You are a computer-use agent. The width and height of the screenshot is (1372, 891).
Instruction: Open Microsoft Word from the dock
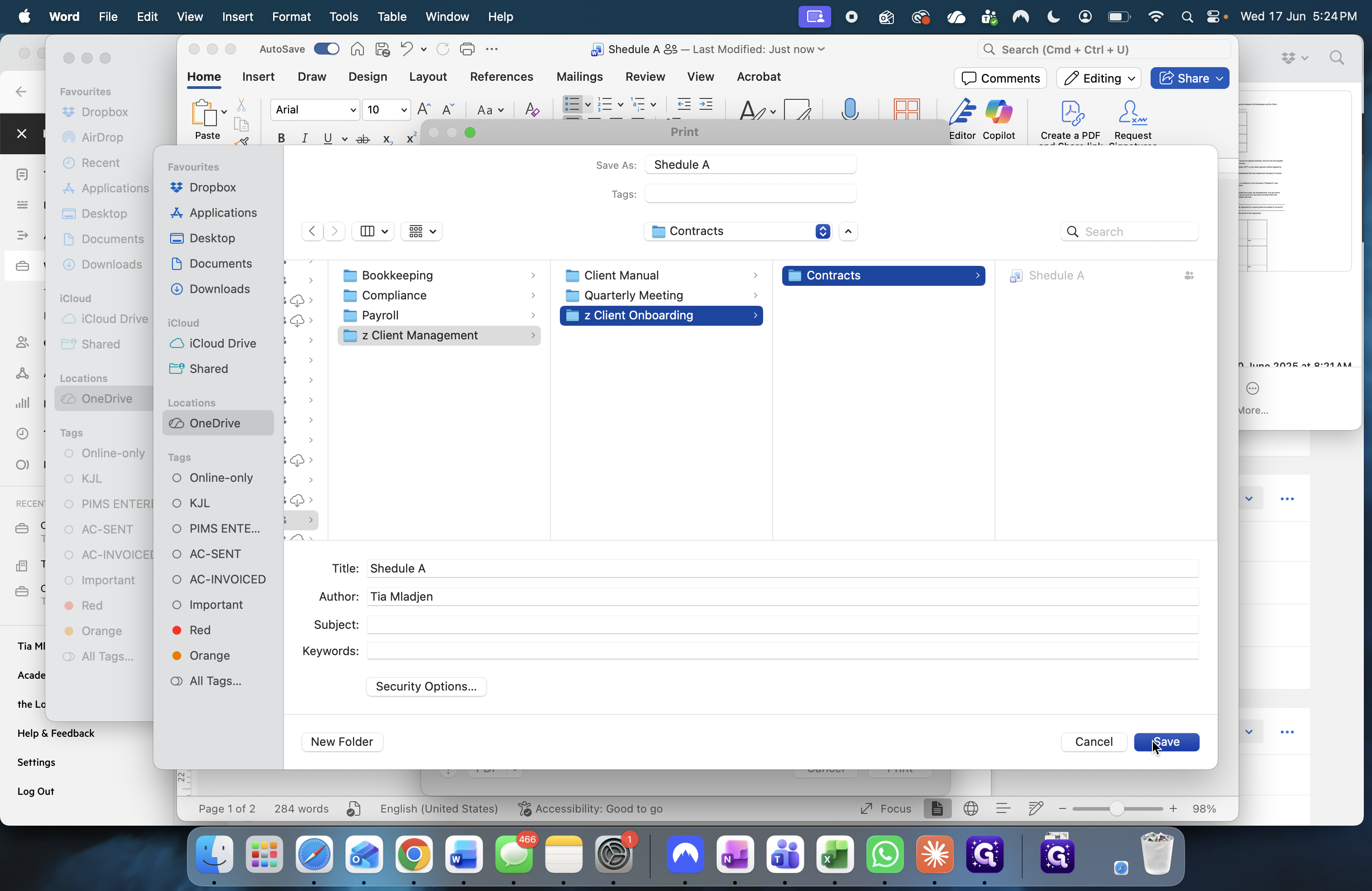(464, 854)
